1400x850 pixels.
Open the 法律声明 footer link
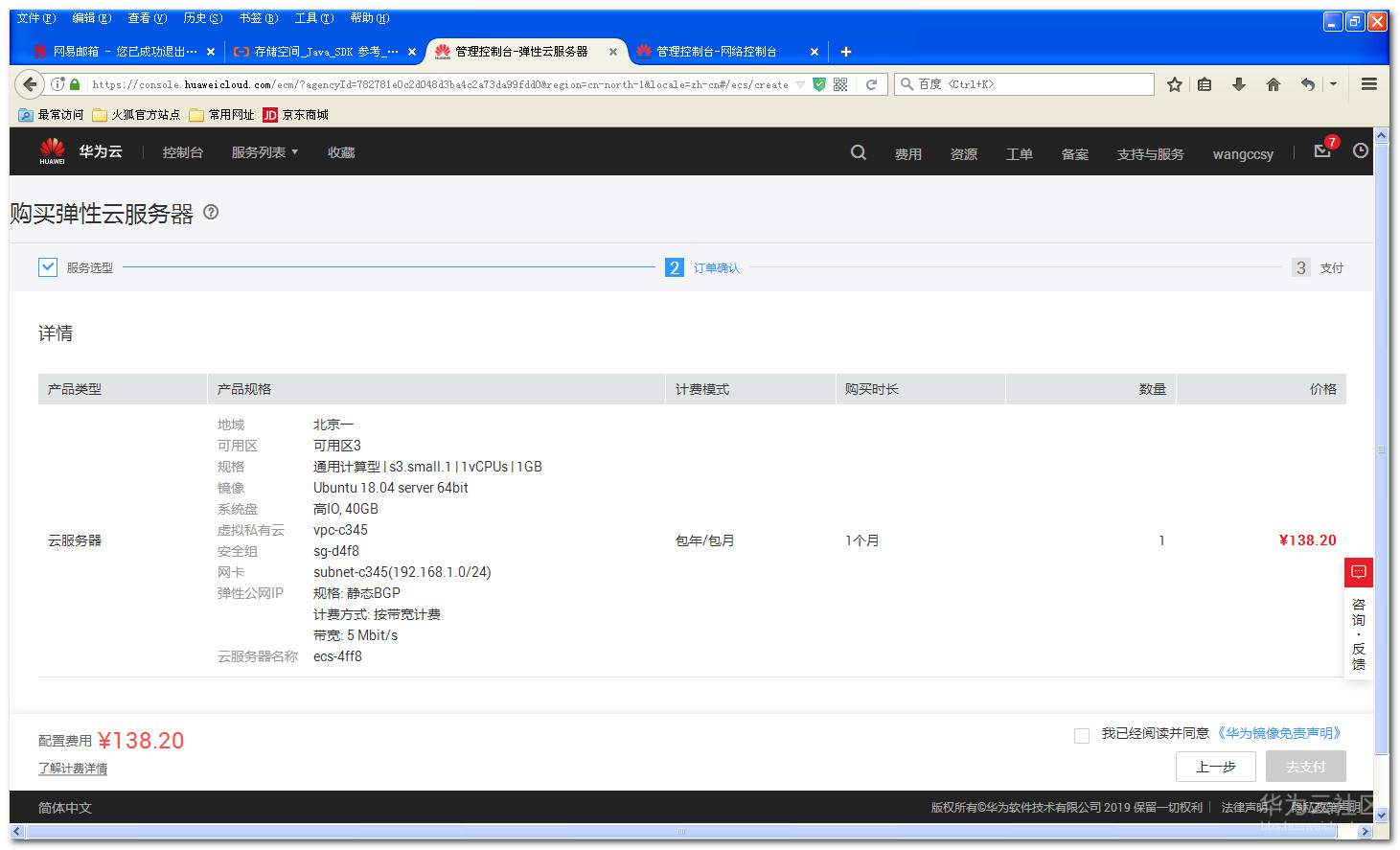[x=1245, y=808]
